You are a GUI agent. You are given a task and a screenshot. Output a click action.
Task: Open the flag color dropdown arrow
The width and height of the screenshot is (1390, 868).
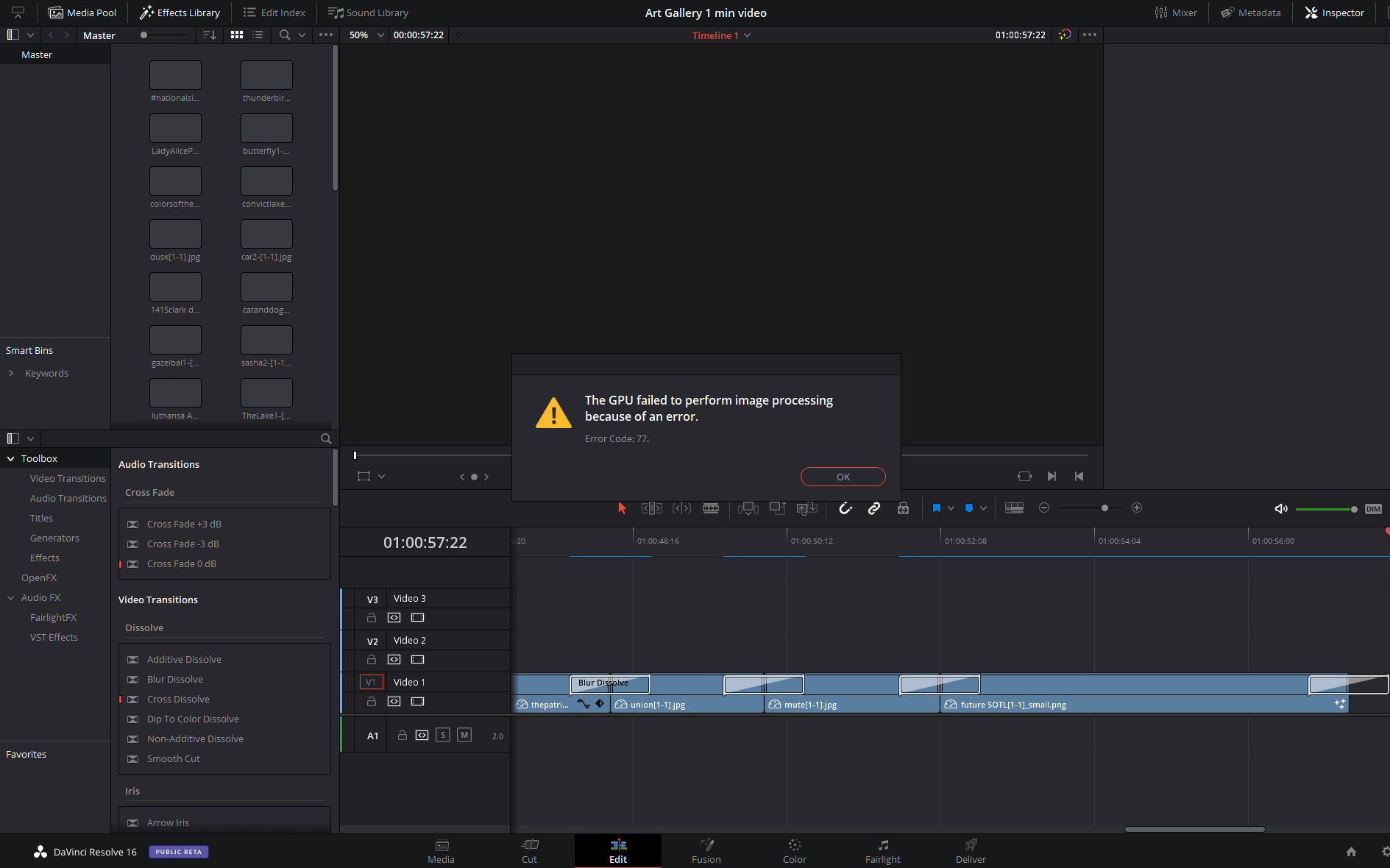click(951, 508)
